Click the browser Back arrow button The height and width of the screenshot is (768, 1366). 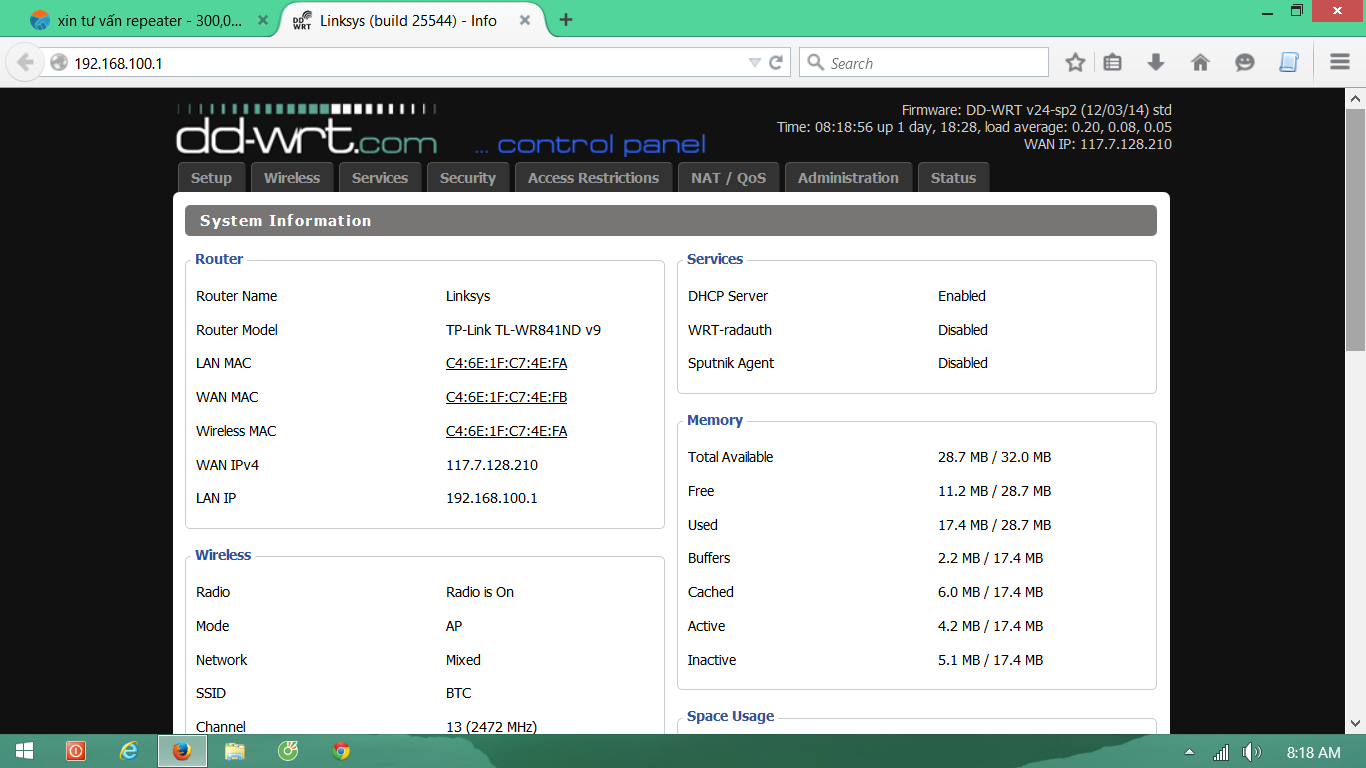click(25, 63)
